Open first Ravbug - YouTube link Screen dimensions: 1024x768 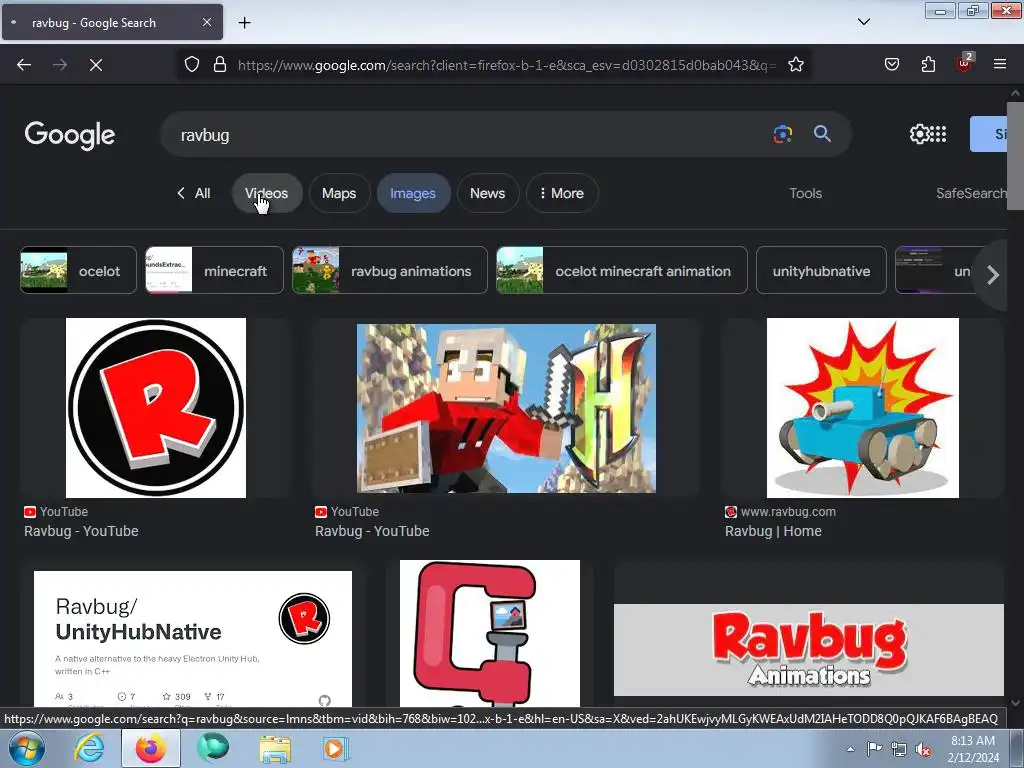click(x=81, y=531)
